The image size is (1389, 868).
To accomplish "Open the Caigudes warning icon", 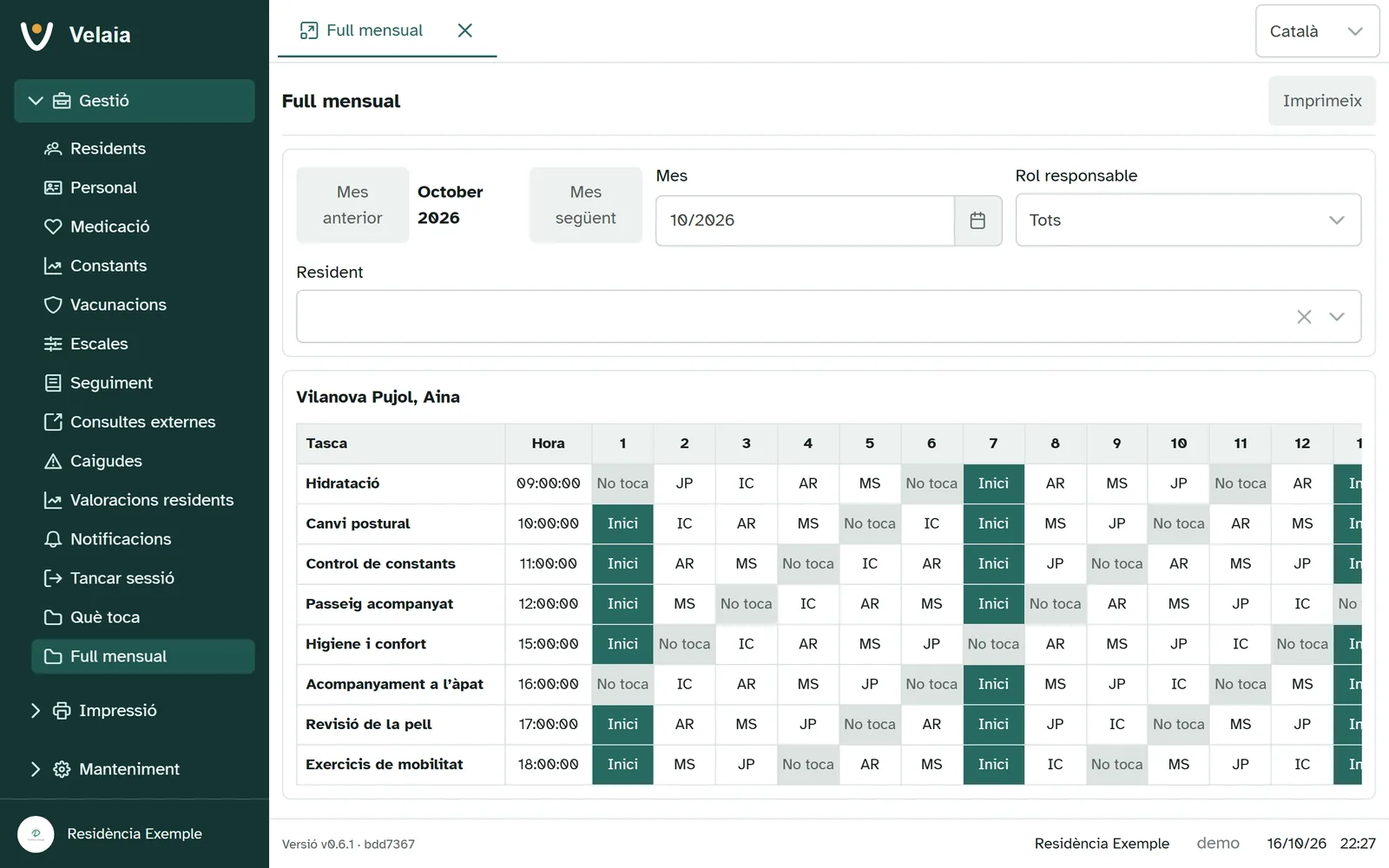I will click(x=53, y=461).
